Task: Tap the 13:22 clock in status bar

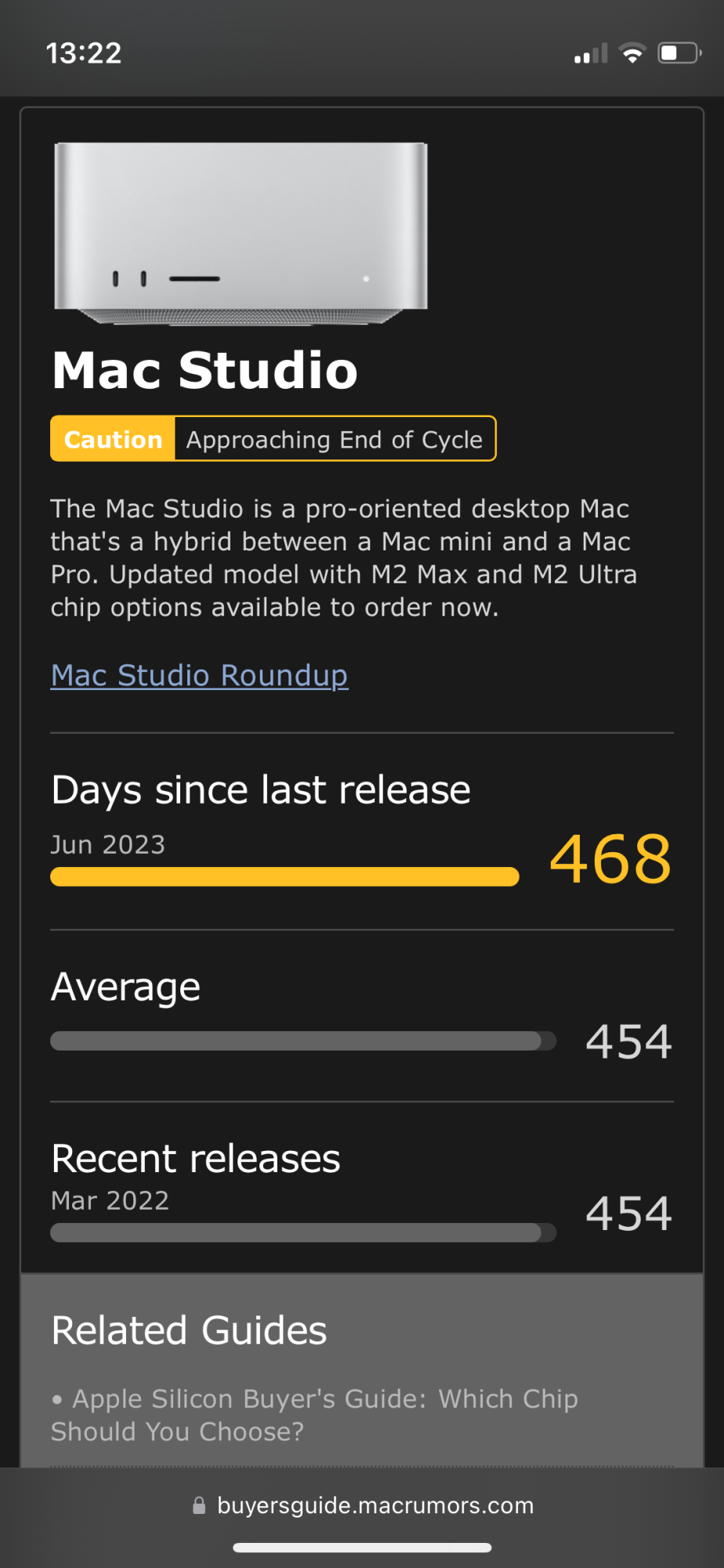Action: (84, 53)
